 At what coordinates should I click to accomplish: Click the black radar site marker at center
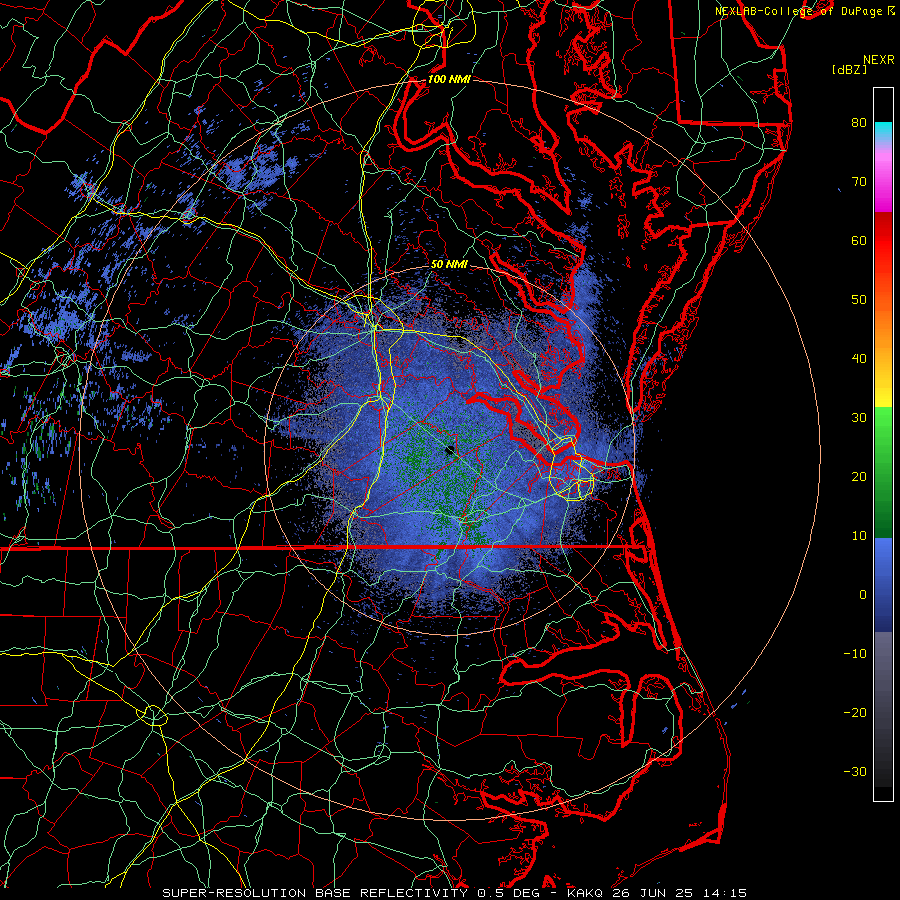(x=450, y=450)
